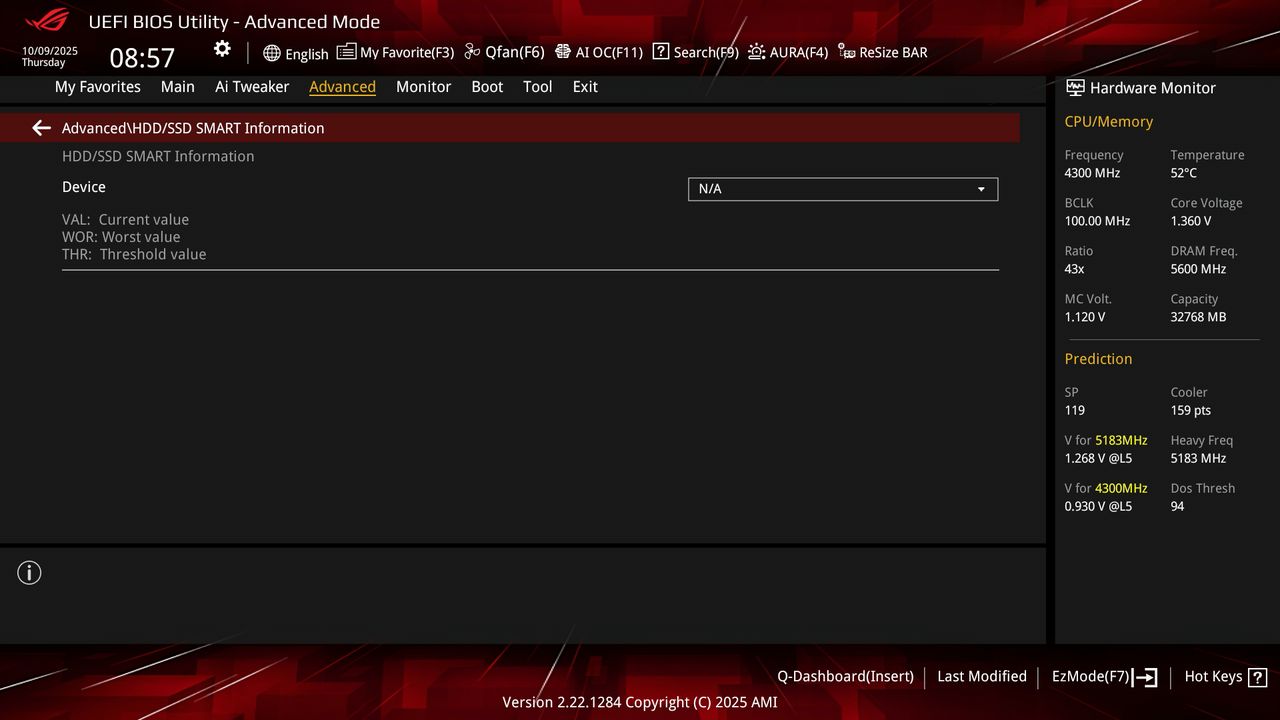Go back using the arrow button
The height and width of the screenshot is (720, 1280).
[40, 128]
